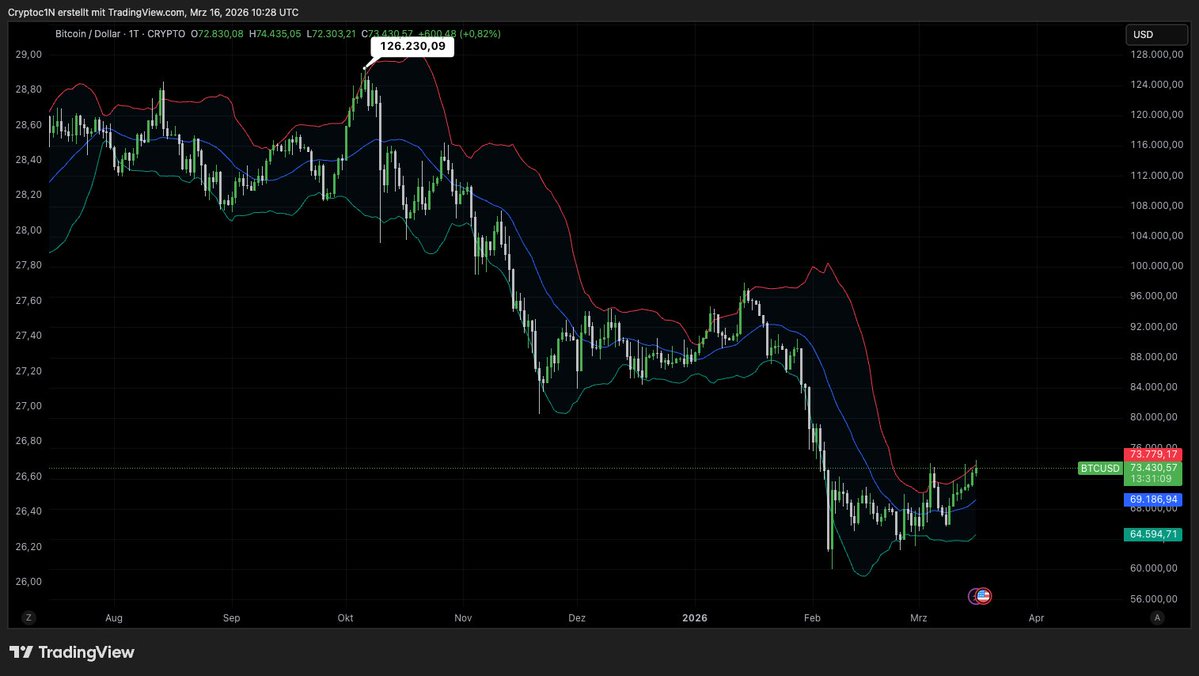This screenshot has width=1199, height=676.
Task: Select the BTCUSD price label
Action: coord(1100,468)
